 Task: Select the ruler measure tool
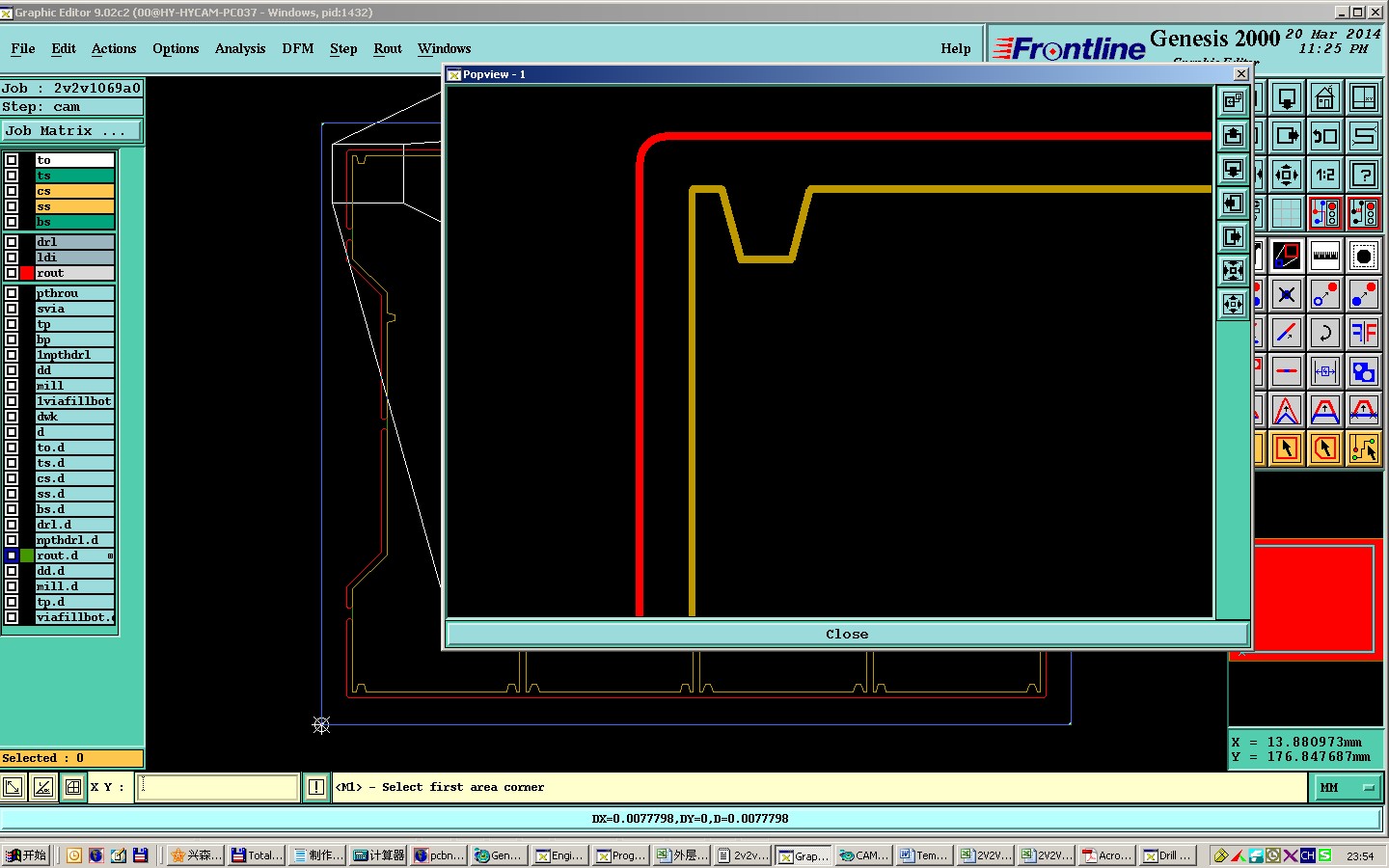click(1325, 256)
